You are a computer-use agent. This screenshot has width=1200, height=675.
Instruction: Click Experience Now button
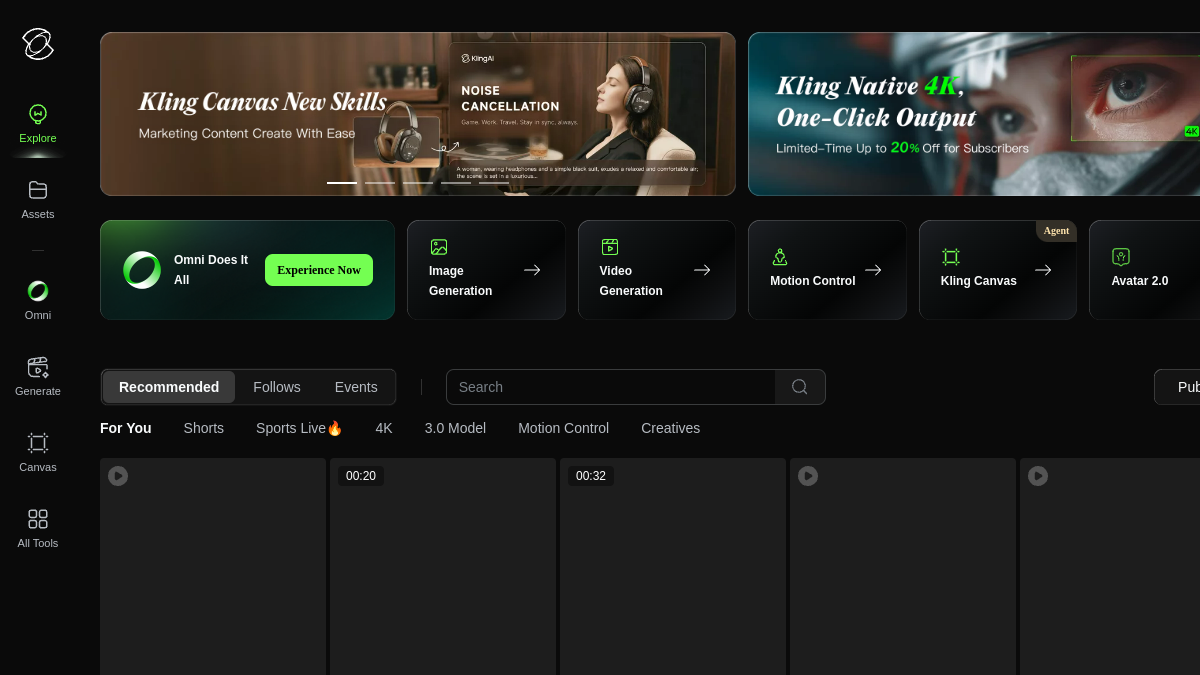click(x=319, y=270)
